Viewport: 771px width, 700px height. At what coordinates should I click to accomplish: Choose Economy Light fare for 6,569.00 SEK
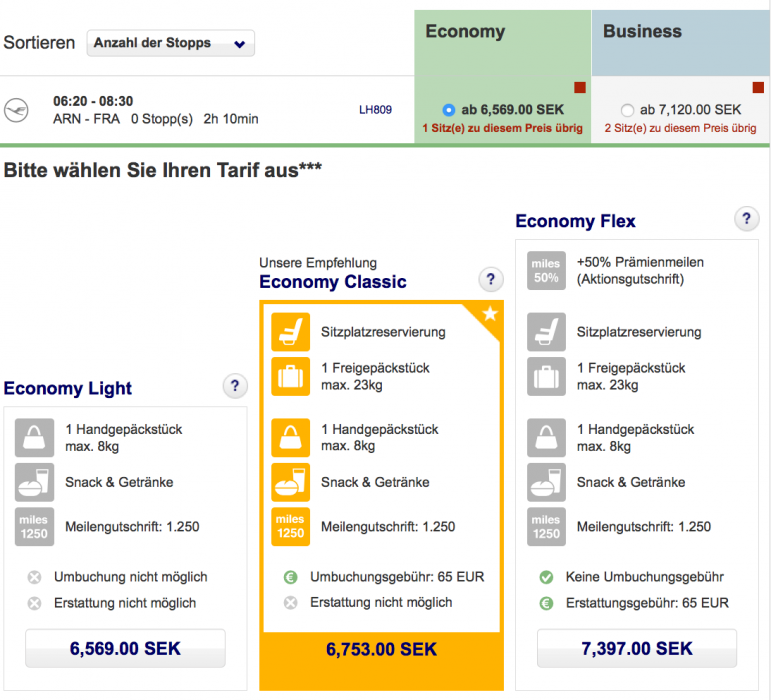coord(125,648)
